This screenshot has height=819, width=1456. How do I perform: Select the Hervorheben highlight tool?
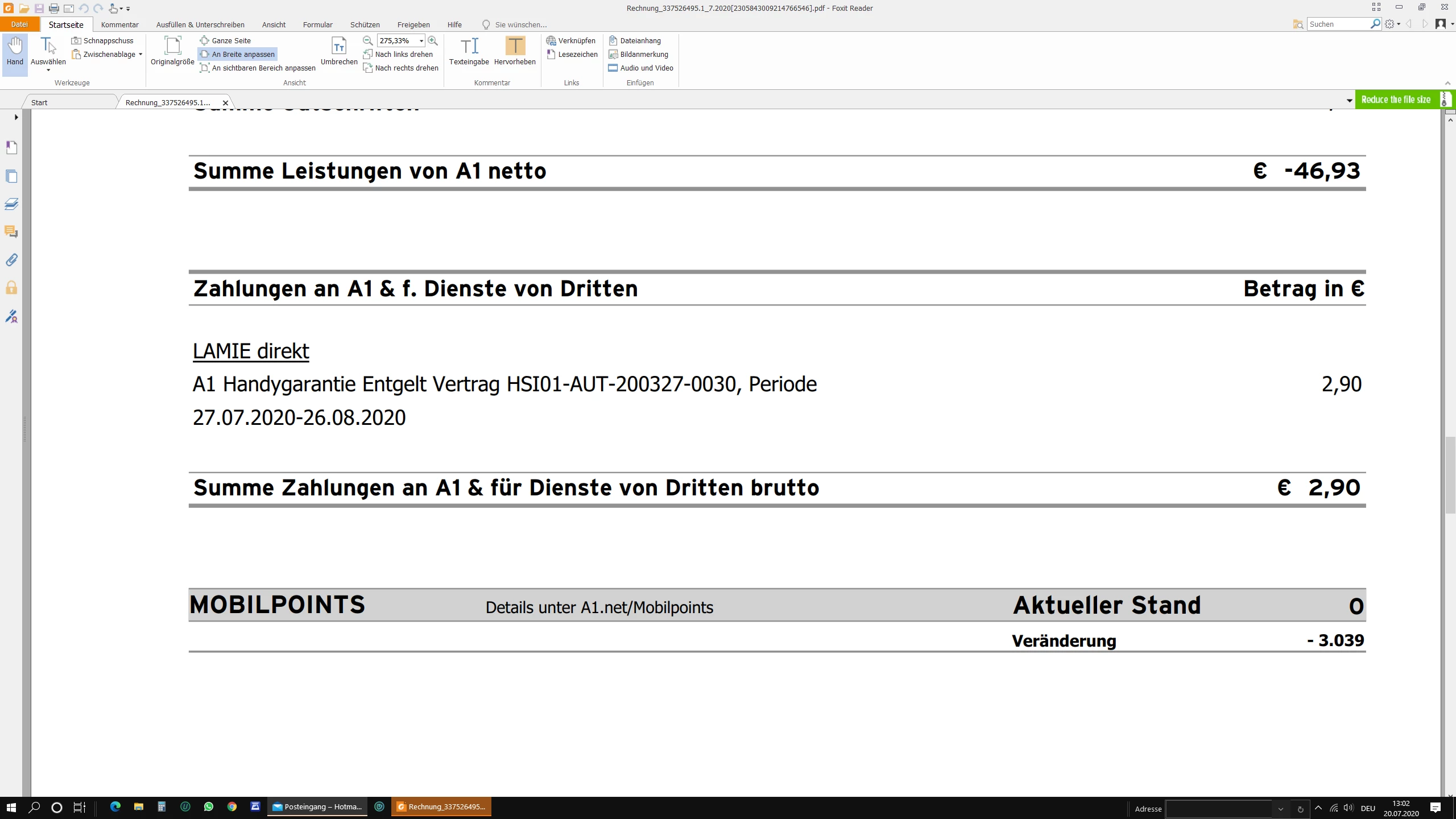coord(515,51)
